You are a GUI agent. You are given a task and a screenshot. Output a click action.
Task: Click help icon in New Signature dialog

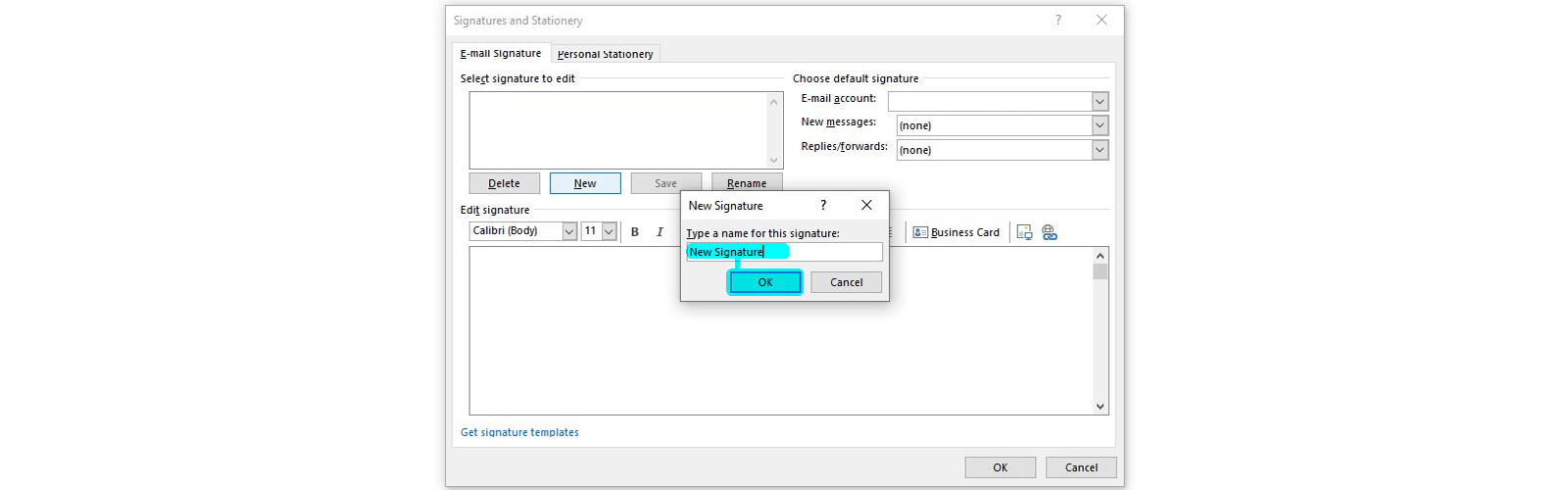[823, 205]
